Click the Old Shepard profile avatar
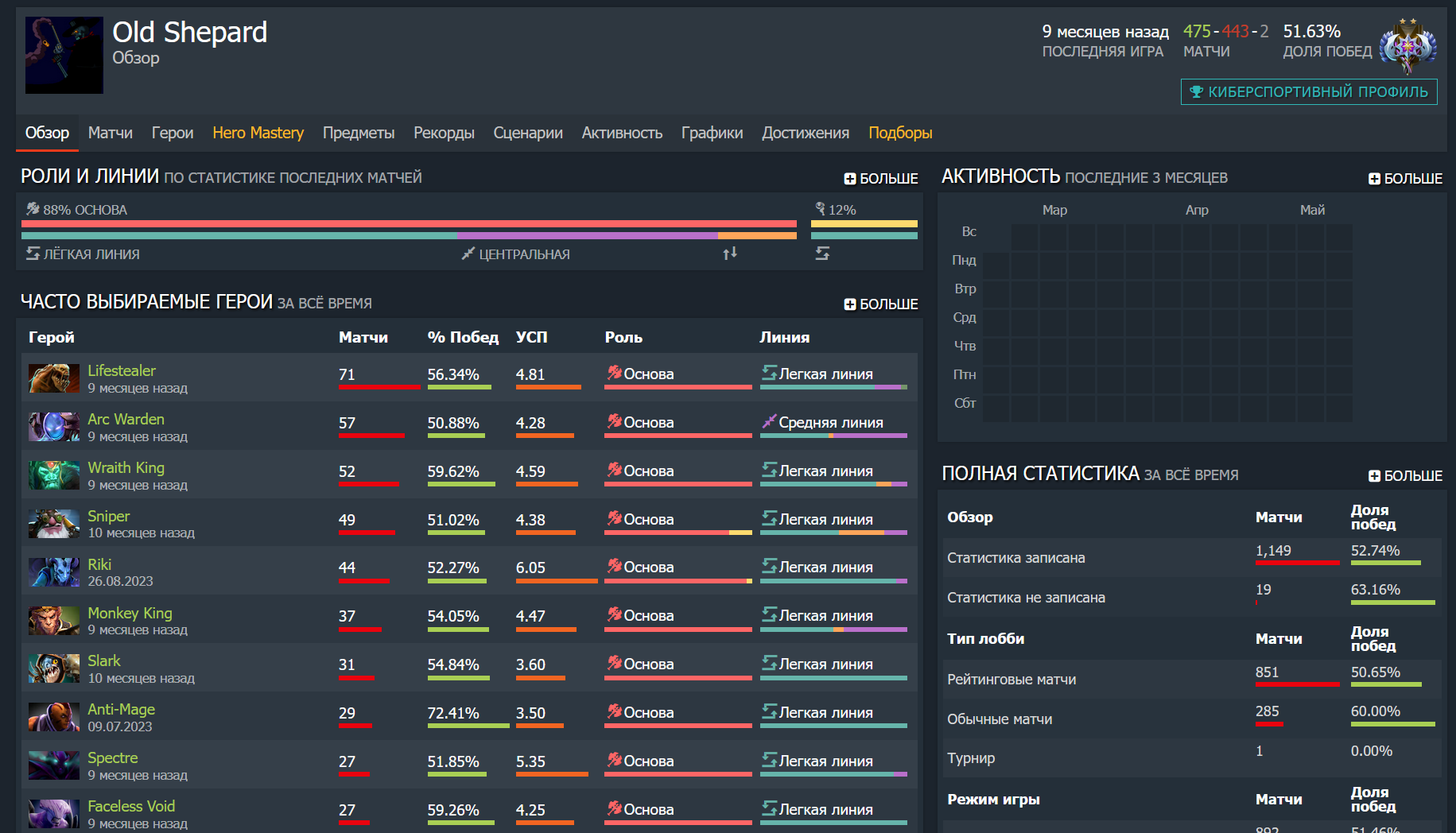 64,55
